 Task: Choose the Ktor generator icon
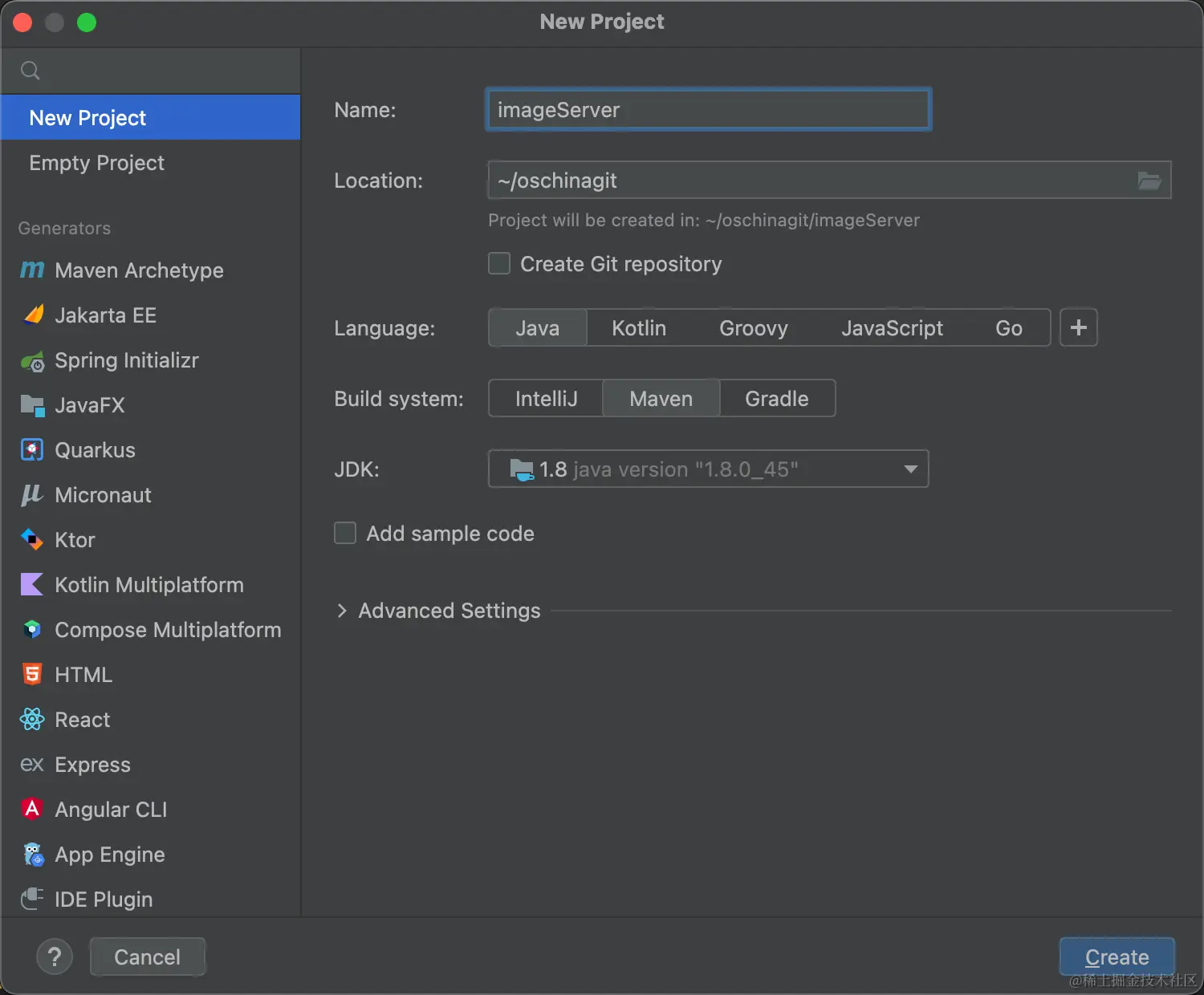pyautogui.click(x=32, y=540)
